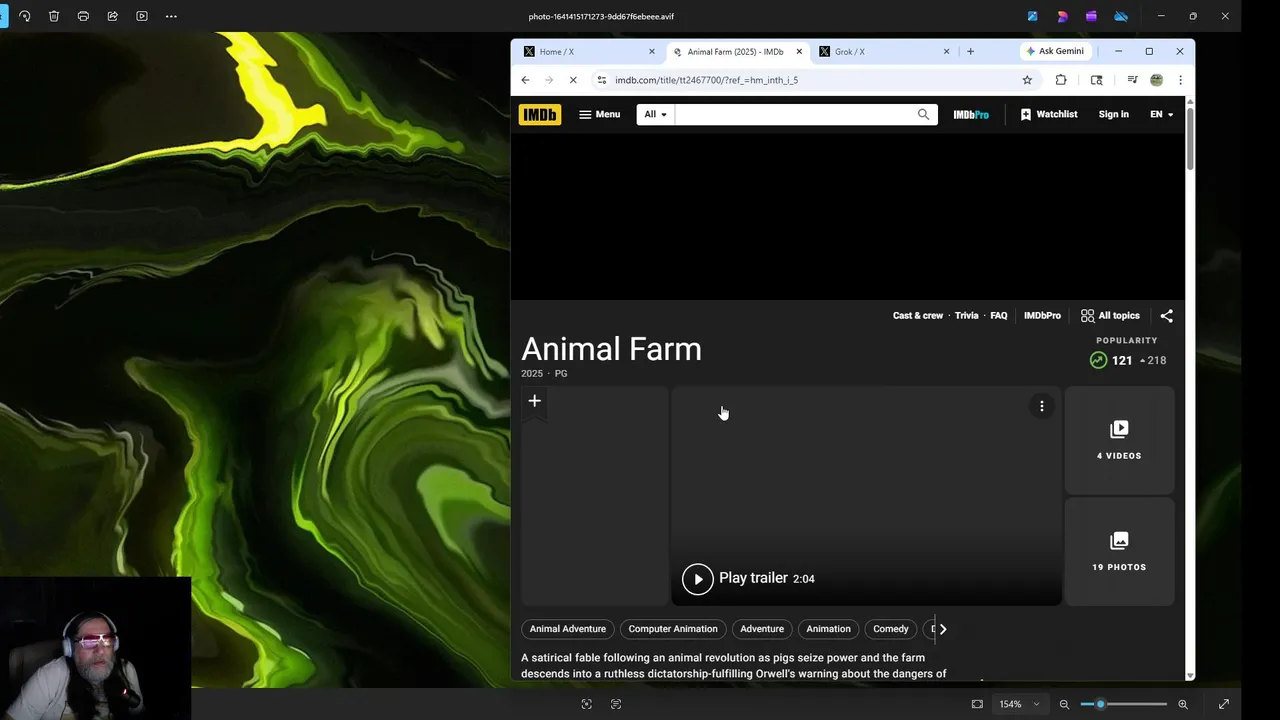This screenshot has width=1280, height=720.
Task: Click the imdb.com address bar URL
Action: point(706,80)
